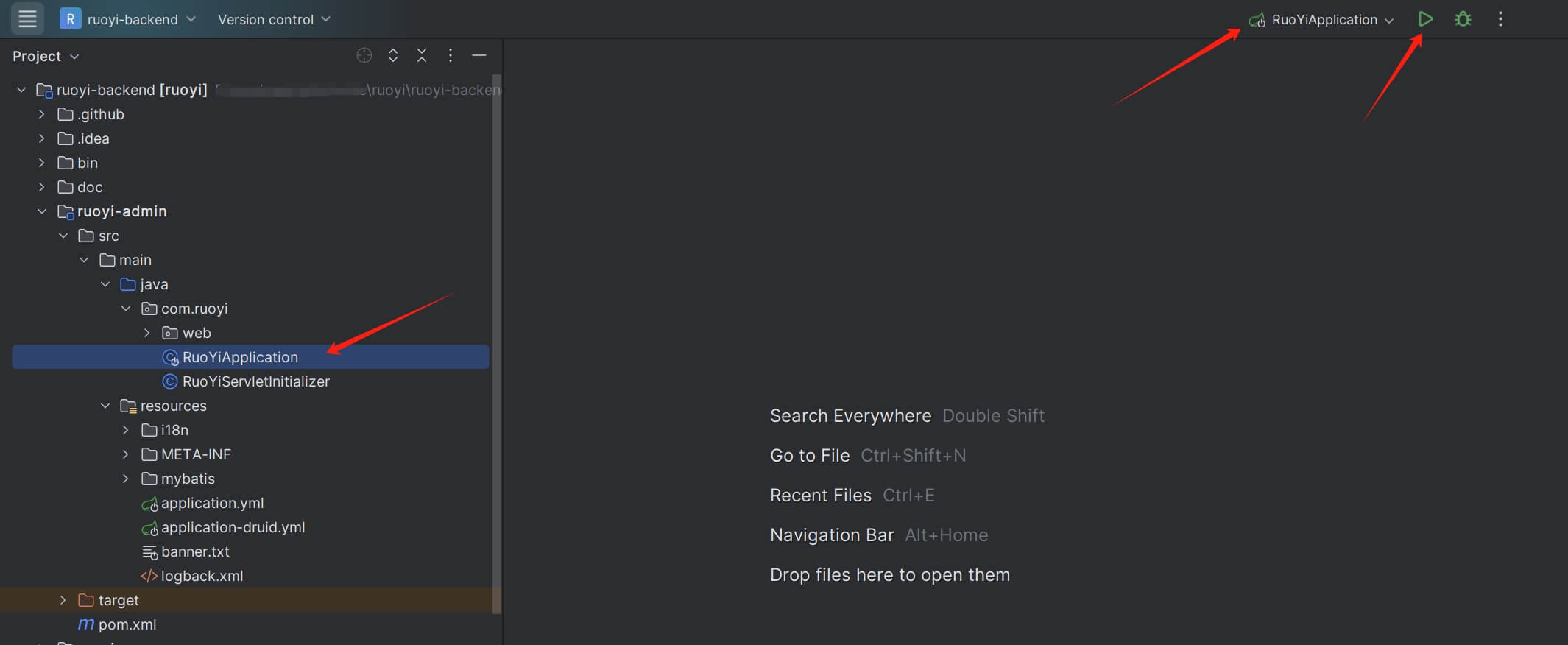Screen dimensions: 1568x645
Task: Collapse the main folder
Action: 84,260
